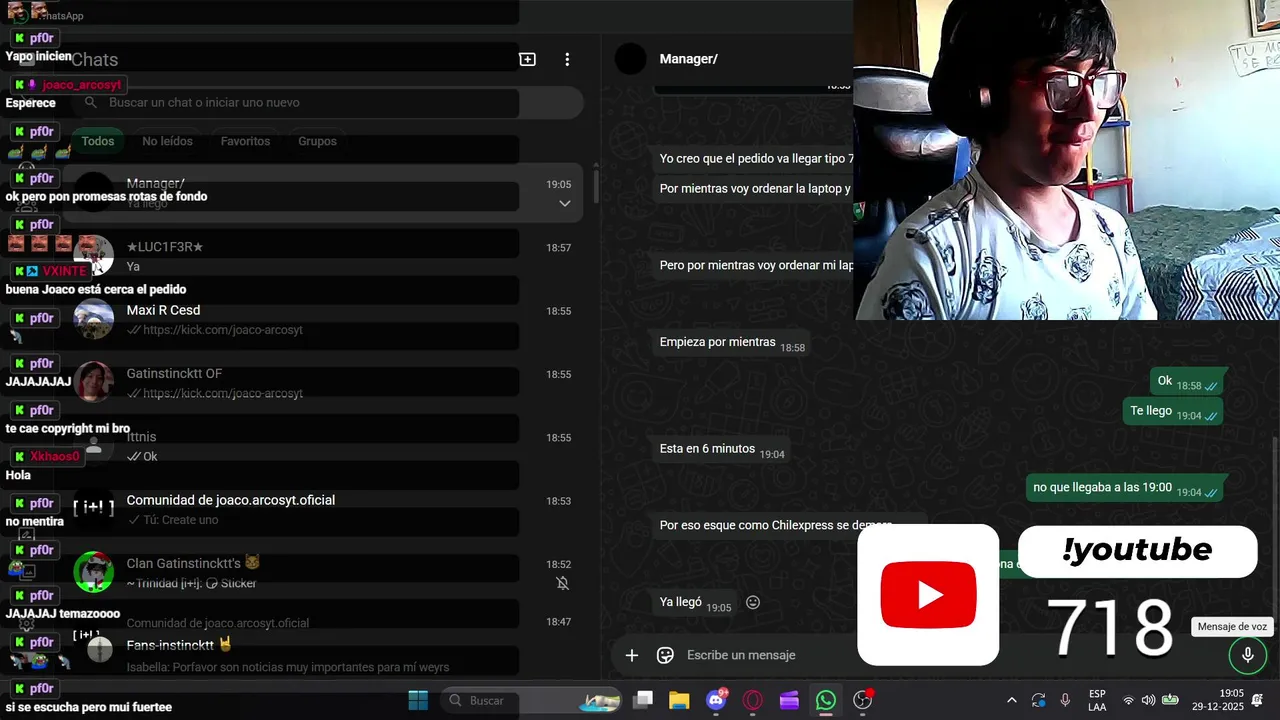Image resolution: width=1280 pixels, height=720 pixels.
Task: Click the tray microphone icon
Action: [x=1065, y=700]
